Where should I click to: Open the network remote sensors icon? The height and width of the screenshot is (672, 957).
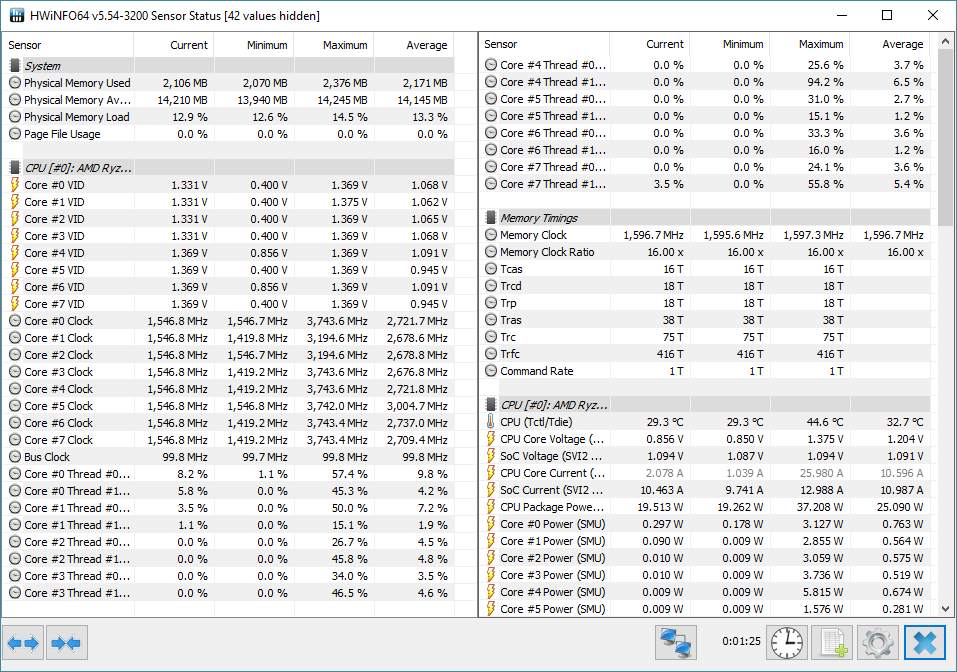676,642
